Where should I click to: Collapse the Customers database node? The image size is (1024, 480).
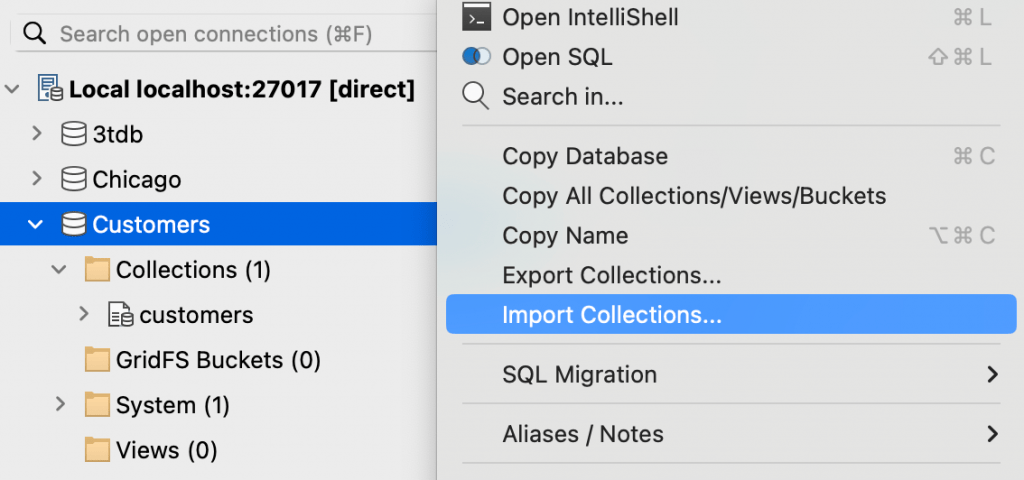pyautogui.click(x=35, y=225)
